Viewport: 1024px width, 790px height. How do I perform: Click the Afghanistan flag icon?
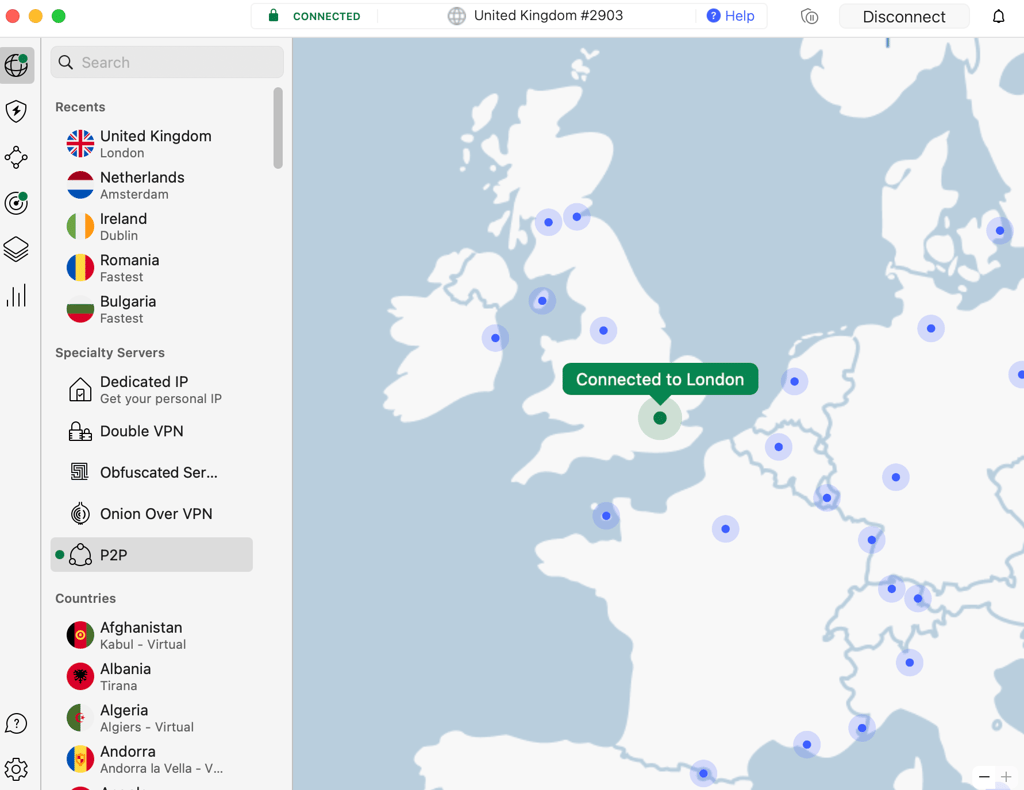[x=80, y=635]
